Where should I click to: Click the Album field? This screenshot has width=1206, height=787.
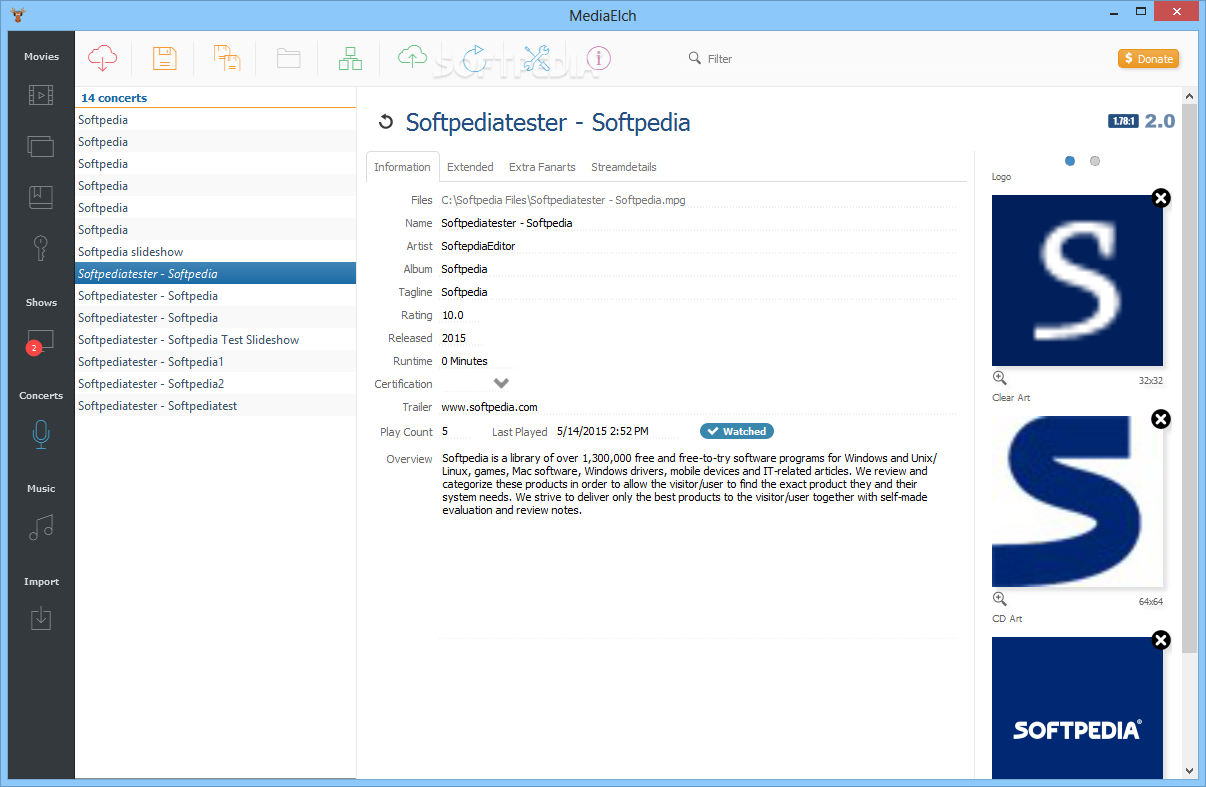point(698,269)
